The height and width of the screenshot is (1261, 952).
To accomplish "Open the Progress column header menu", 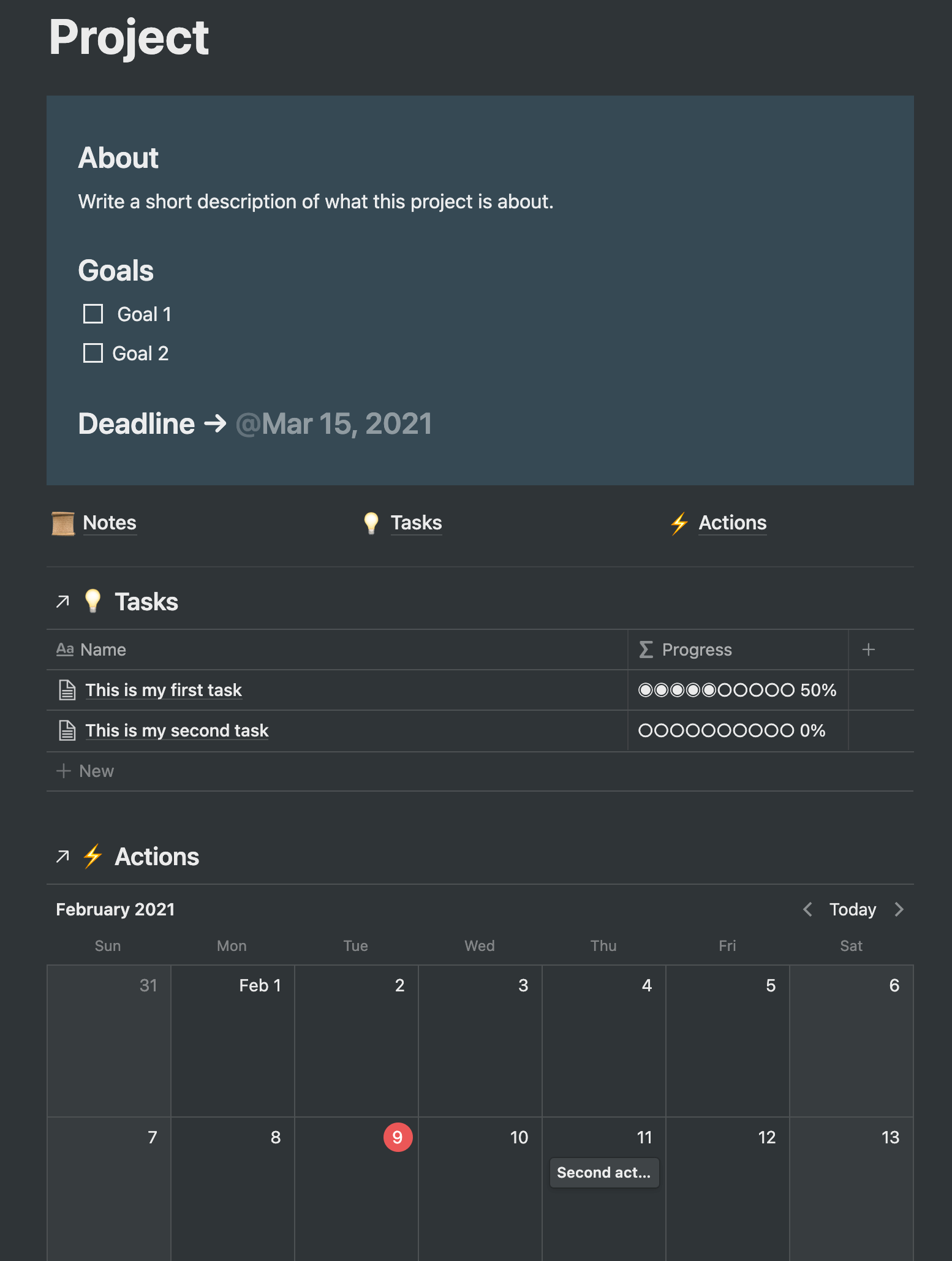I will [697, 649].
